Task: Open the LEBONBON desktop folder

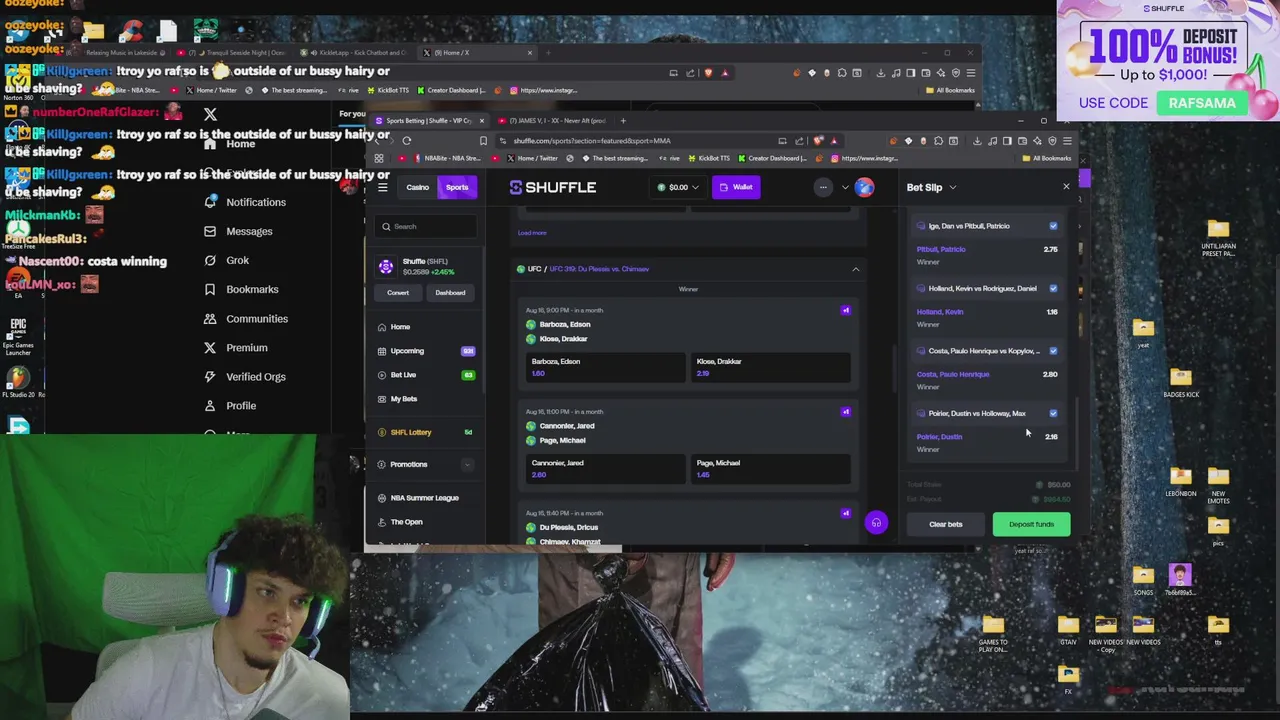Action: pyautogui.click(x=1181, y=481)
